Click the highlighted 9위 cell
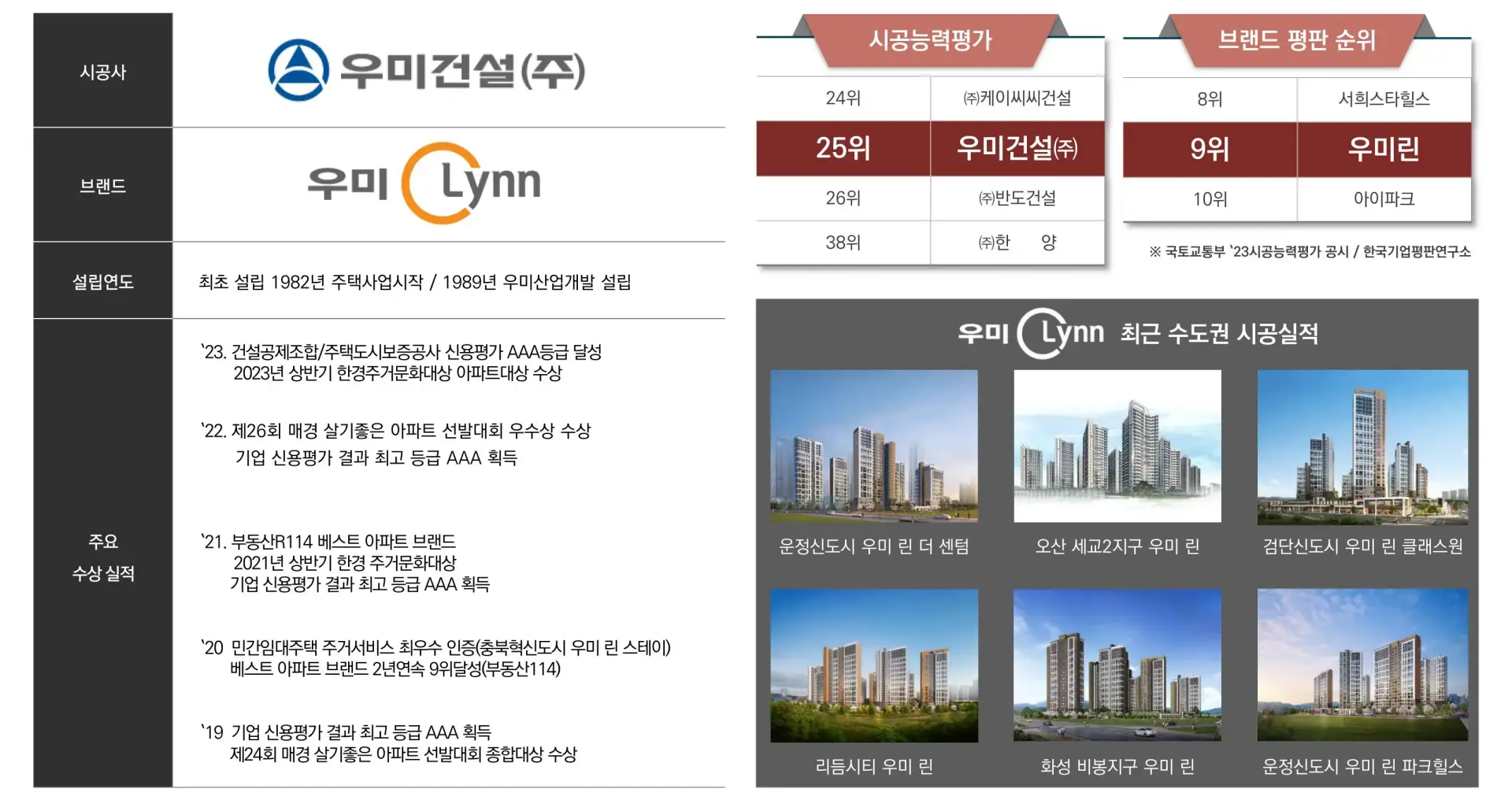Image resolution: width=1512 pixels, height=800 pixels. pos(1210,149)
